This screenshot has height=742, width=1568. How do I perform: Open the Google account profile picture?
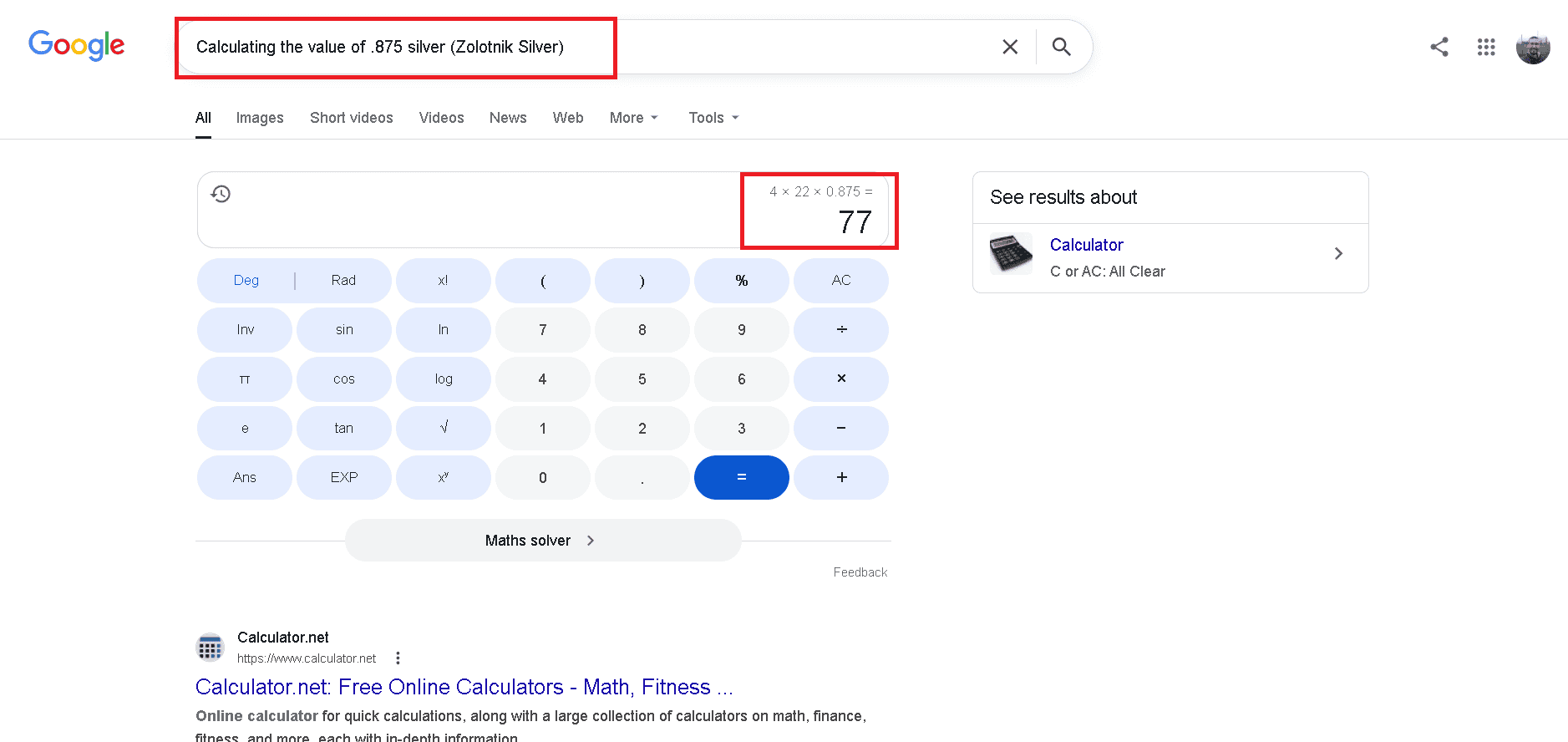coord(1533,48)
